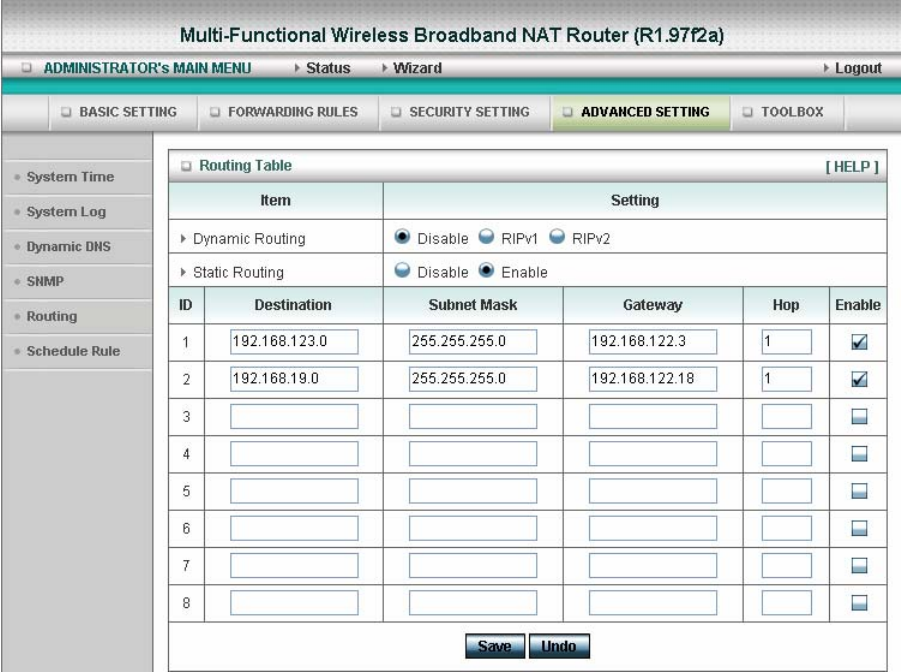The width and height of the screenshot is (901, 672).
Task: Click empty Gateway field in row 3
Action: (653, 416)
